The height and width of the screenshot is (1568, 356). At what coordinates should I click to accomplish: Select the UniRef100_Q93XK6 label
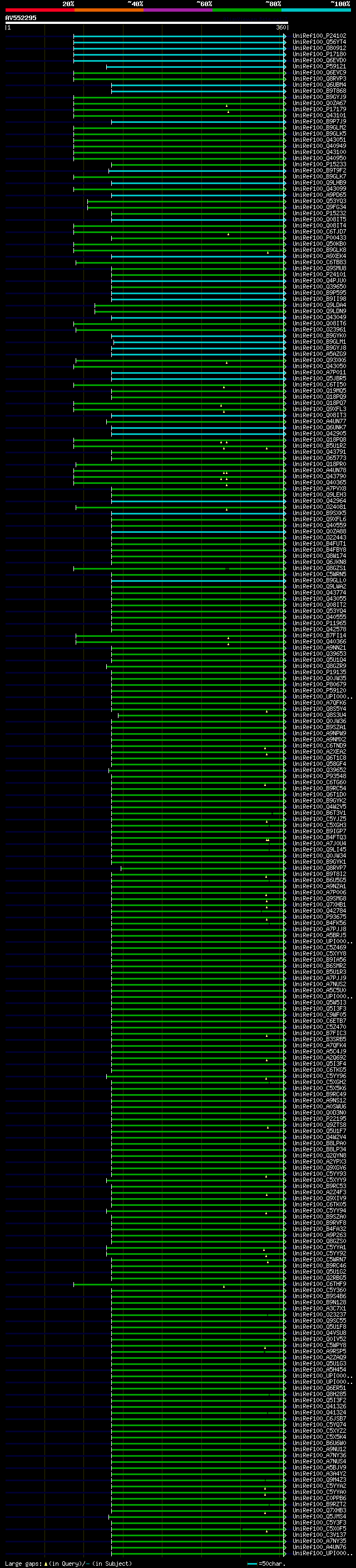coord(319,360)
